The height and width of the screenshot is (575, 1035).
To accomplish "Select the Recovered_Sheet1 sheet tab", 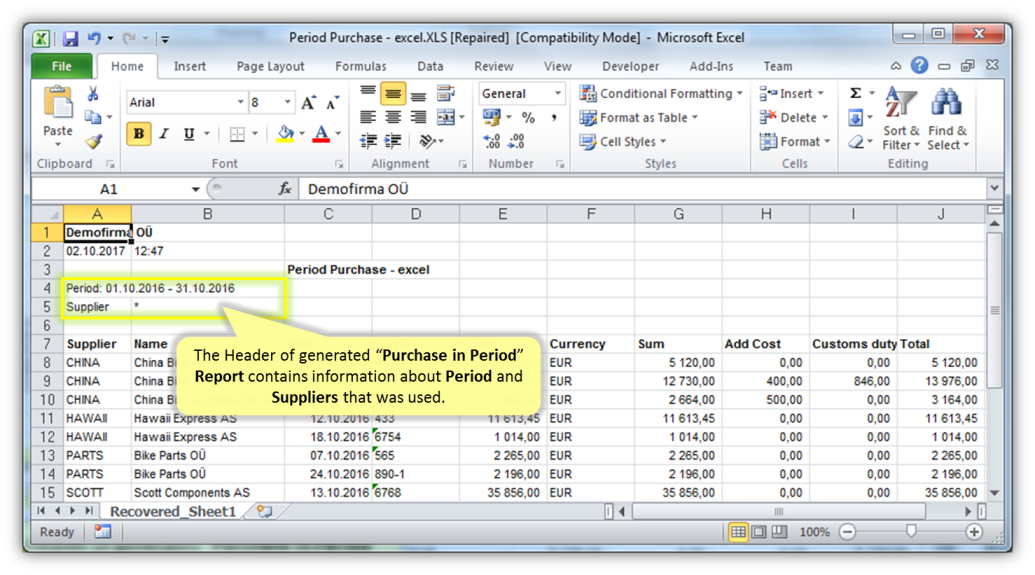I will click(173, 512).
